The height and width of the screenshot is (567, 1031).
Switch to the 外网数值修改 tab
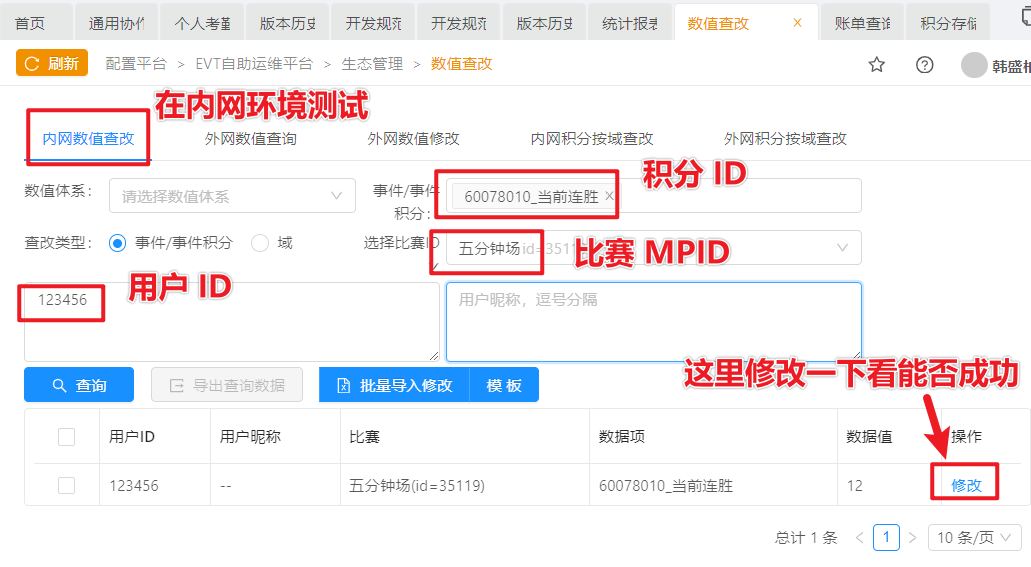click(x=413, y=139)
